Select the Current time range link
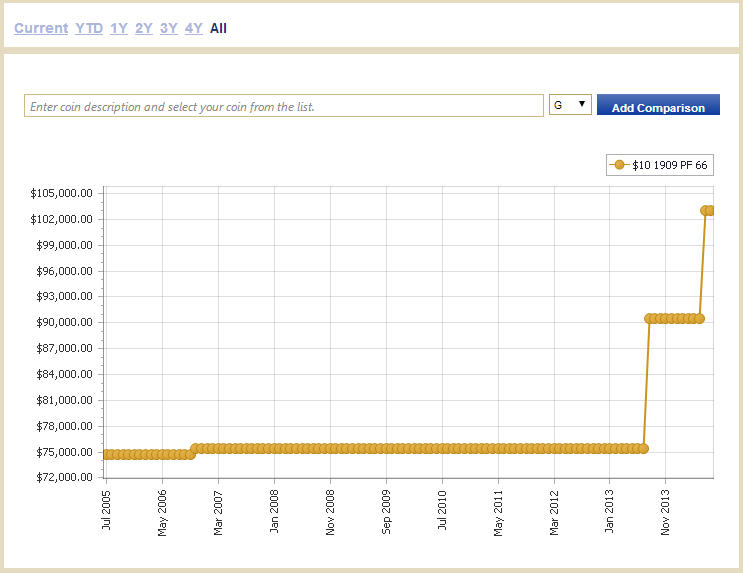This screenshot has height=573, width=743. point(41,28)
